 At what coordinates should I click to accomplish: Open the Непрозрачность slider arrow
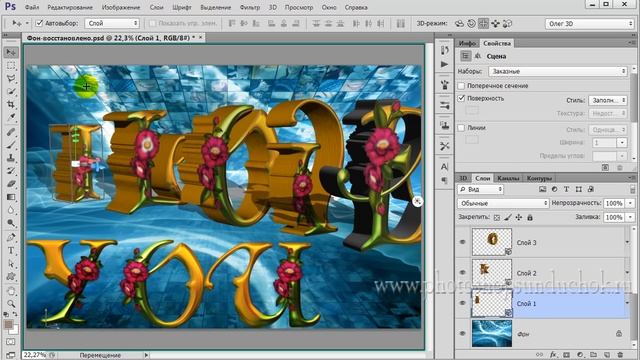coord(630,203)
